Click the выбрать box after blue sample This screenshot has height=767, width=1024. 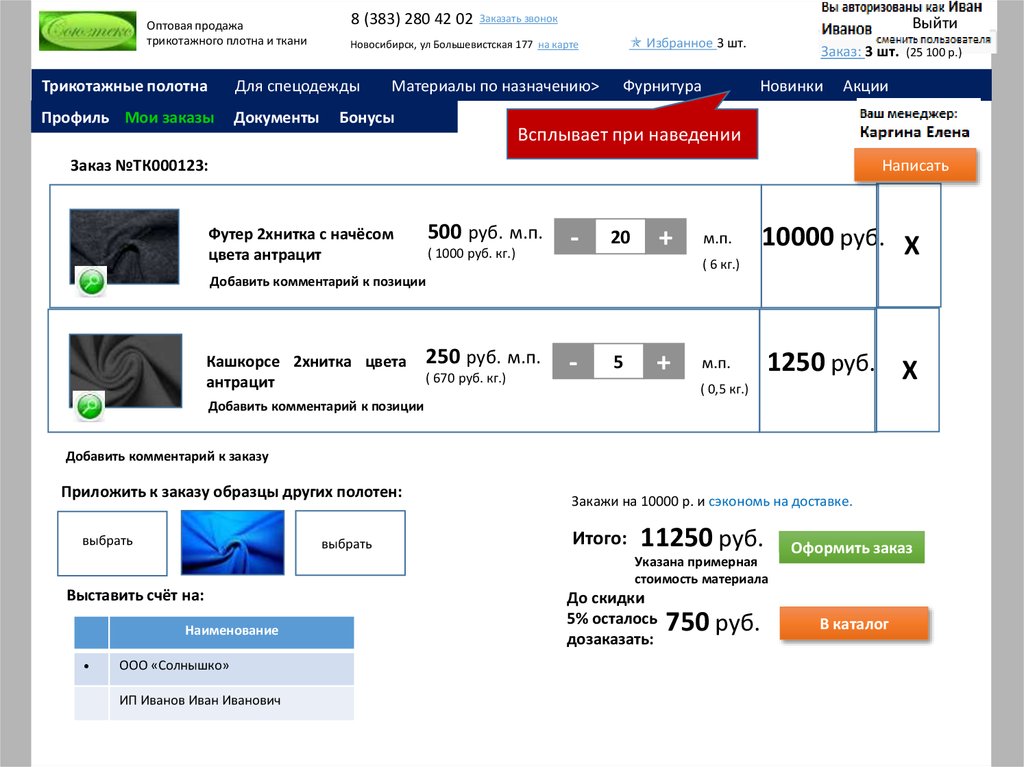coord(350,543)
